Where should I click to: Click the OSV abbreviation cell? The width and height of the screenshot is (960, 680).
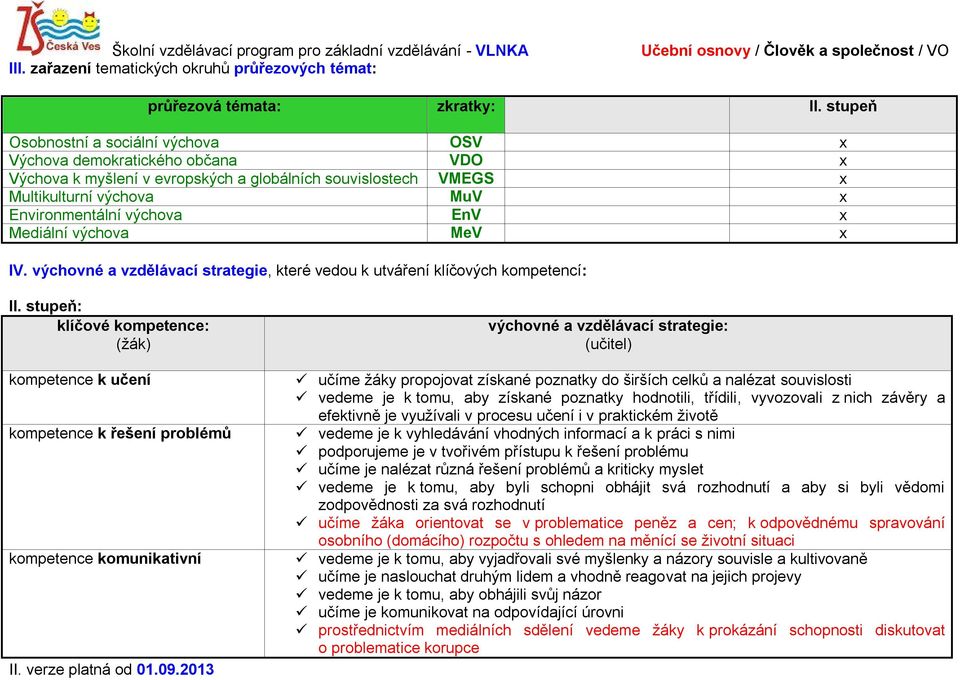(x=465, y=142)
